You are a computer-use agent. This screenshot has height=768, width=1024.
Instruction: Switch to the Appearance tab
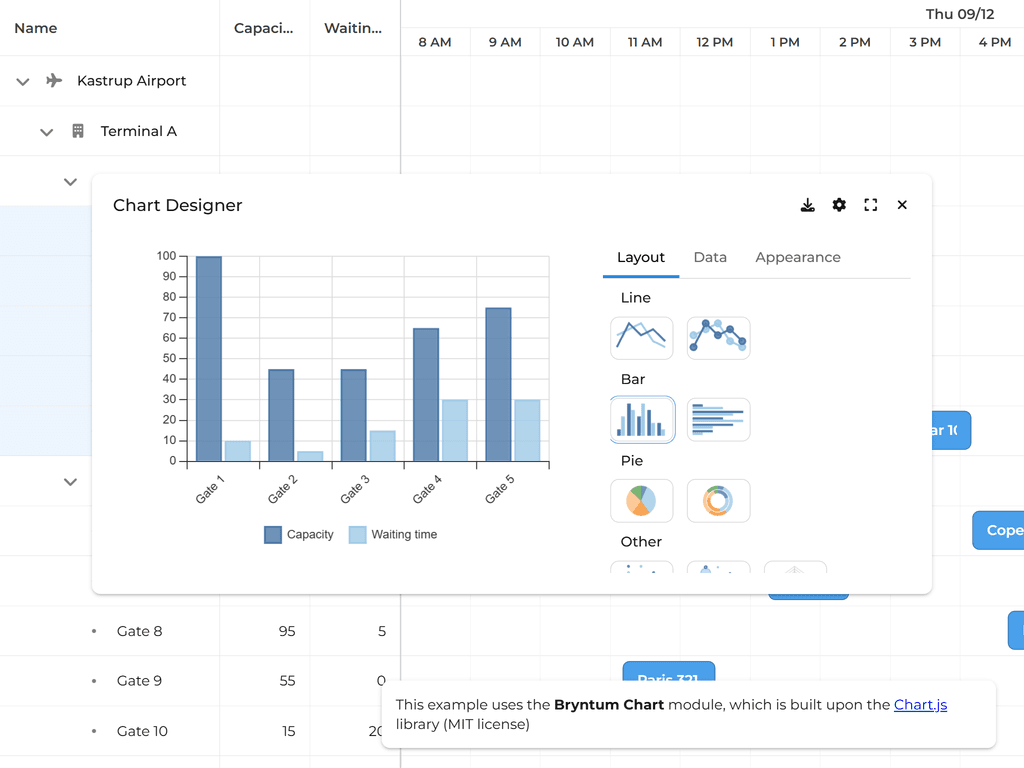pos(797,257)
